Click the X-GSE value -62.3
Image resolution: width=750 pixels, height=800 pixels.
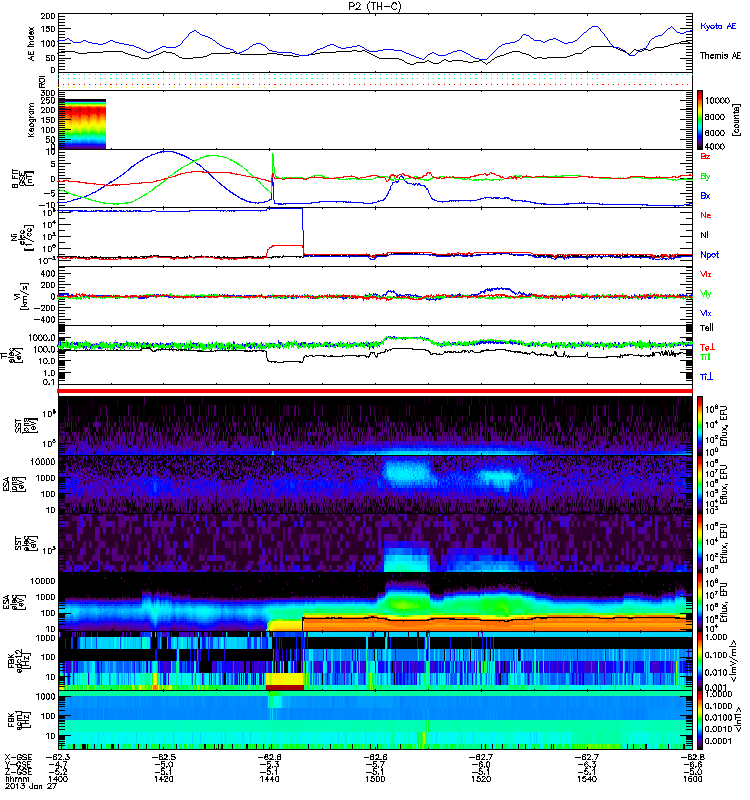57,757
